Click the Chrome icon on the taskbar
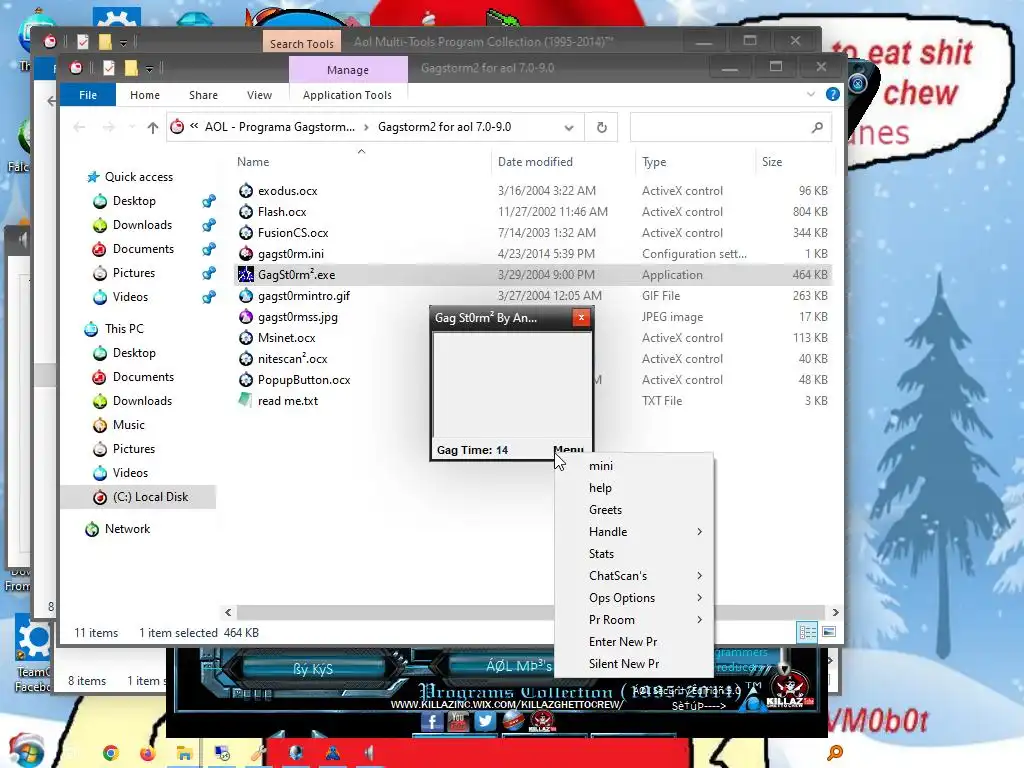The width and height of the screenshot is (1024, 768). (x=111, y=753)
